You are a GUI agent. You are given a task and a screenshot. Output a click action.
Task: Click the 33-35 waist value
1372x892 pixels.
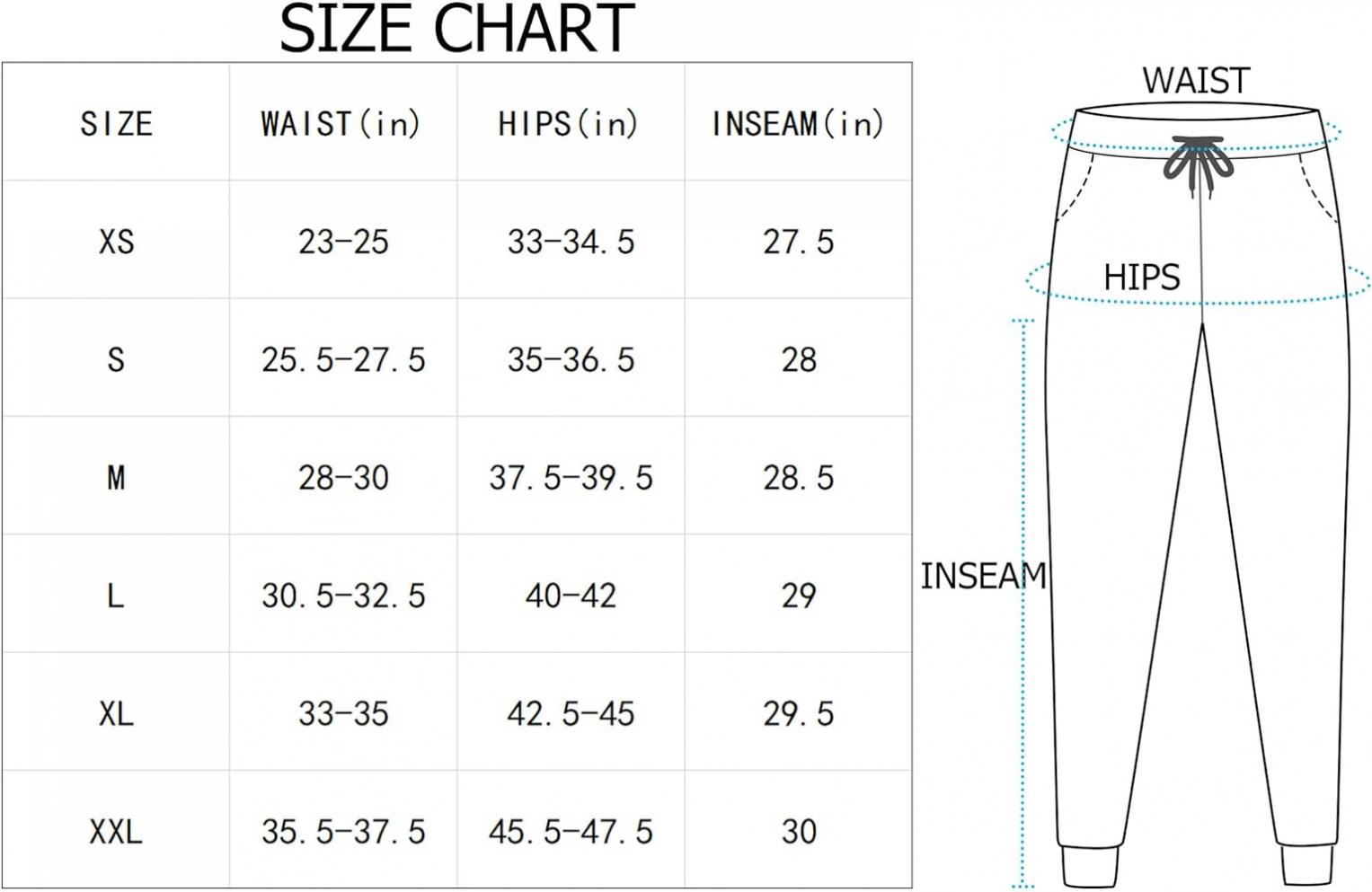(x=343, y=714)
